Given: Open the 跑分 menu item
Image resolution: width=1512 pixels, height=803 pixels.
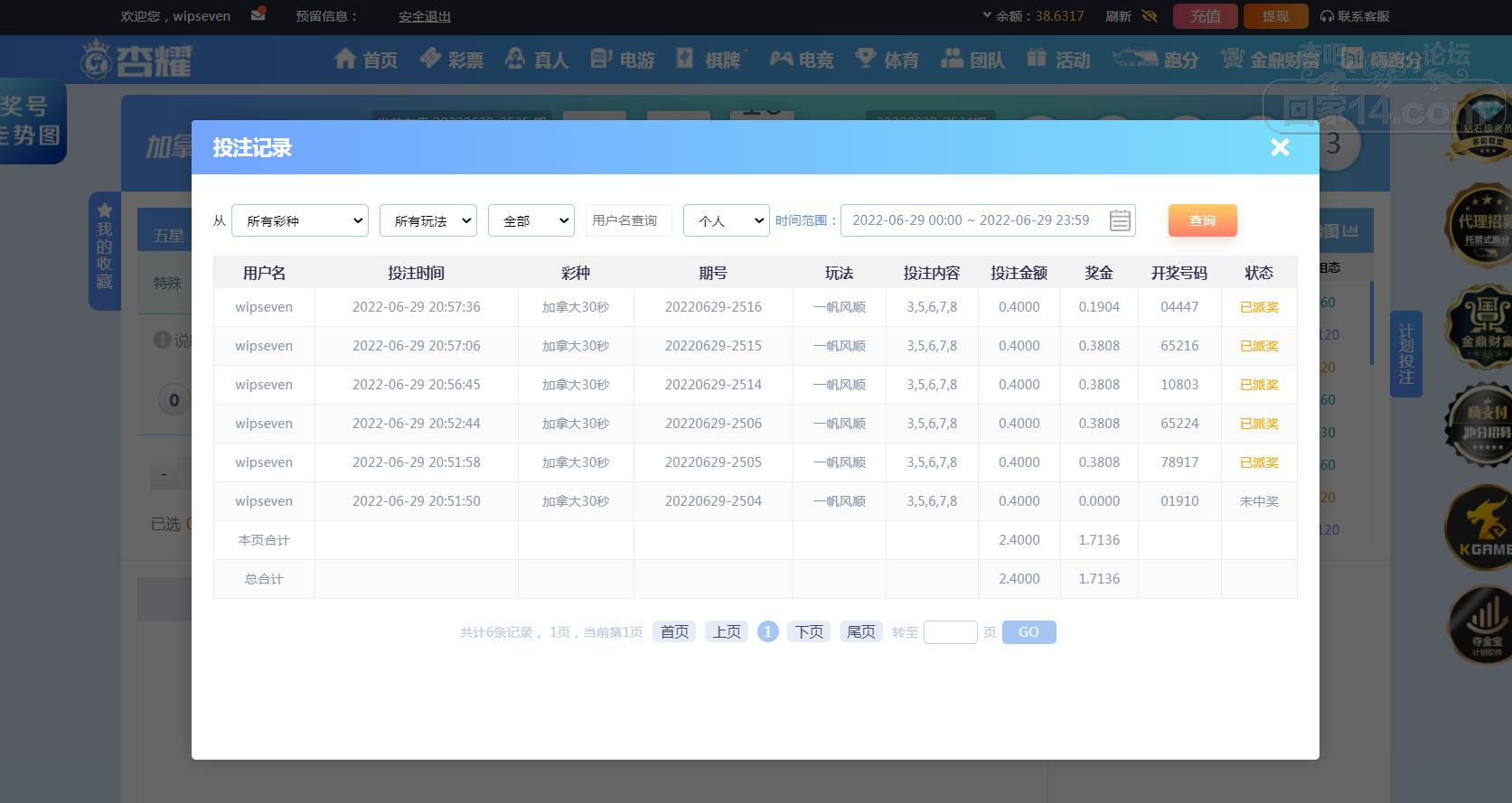Looking at the screenshot, I should pos(1155,60).
